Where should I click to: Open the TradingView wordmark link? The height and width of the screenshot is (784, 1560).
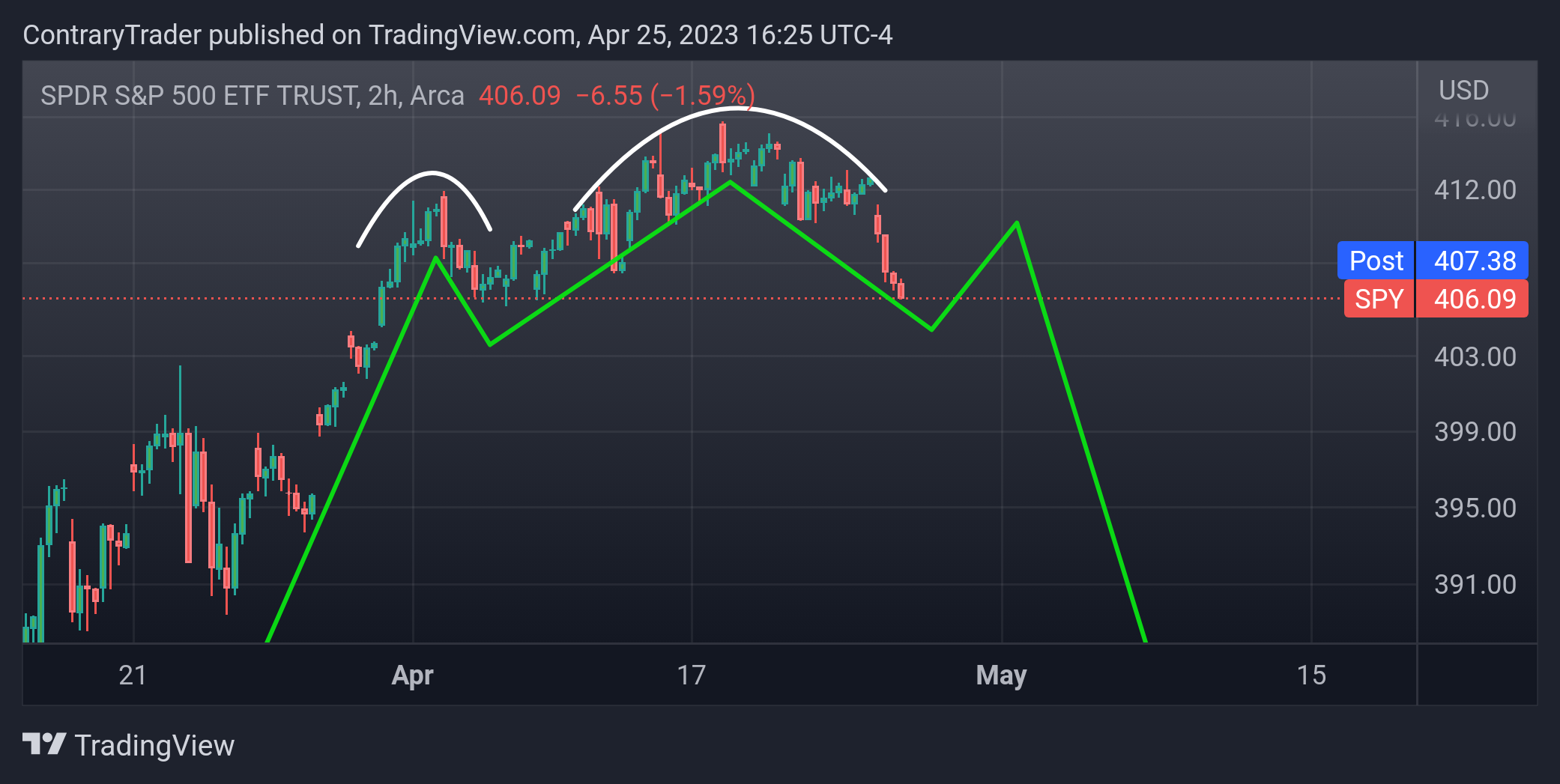click(x=154, y=746)
